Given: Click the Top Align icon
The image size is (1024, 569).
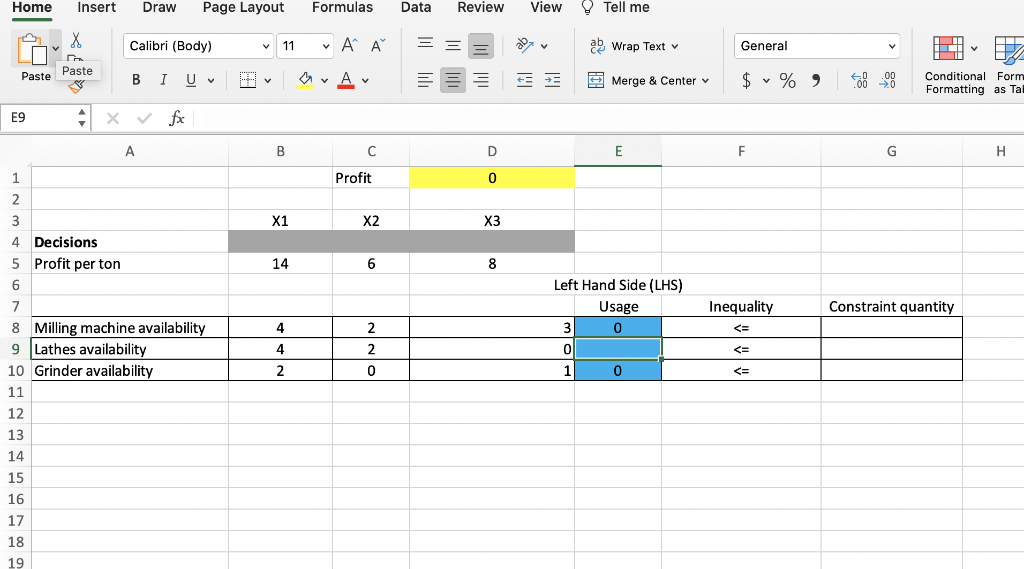Looking at the screenshot, I should (425, 46).
